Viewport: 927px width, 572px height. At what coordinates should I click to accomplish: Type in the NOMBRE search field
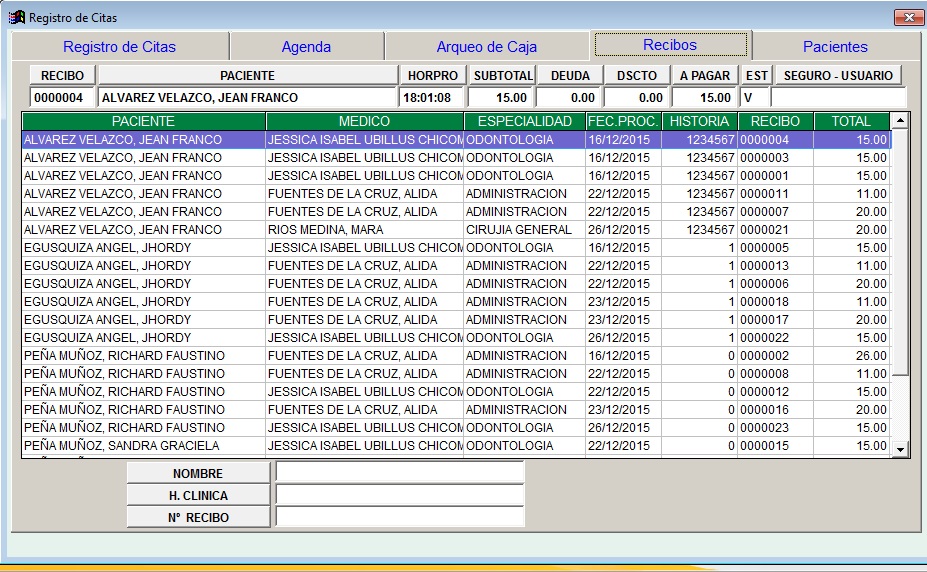pos(400,473)
